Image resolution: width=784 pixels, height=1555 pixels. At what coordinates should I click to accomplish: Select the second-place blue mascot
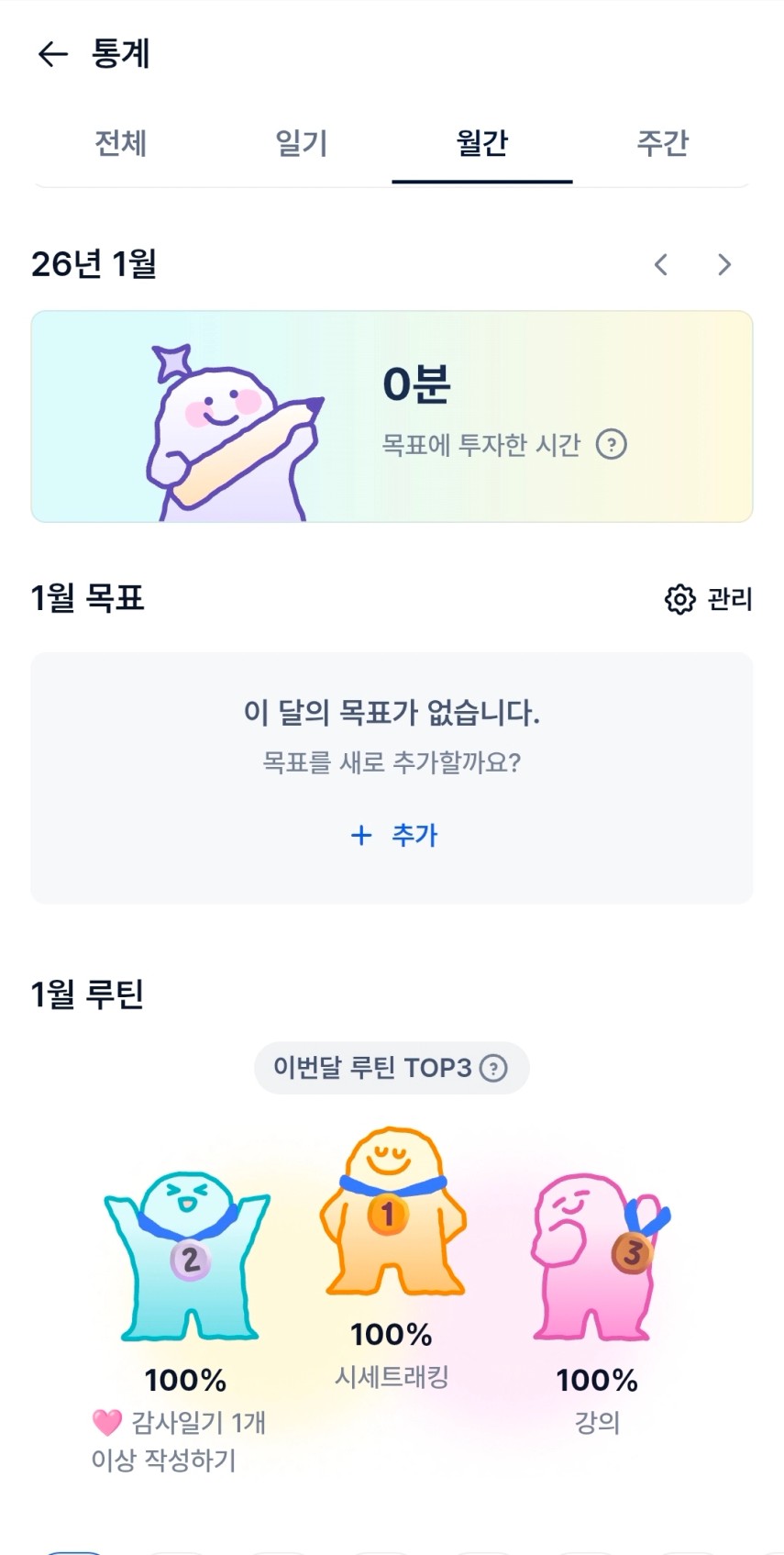click(188, 1255)
